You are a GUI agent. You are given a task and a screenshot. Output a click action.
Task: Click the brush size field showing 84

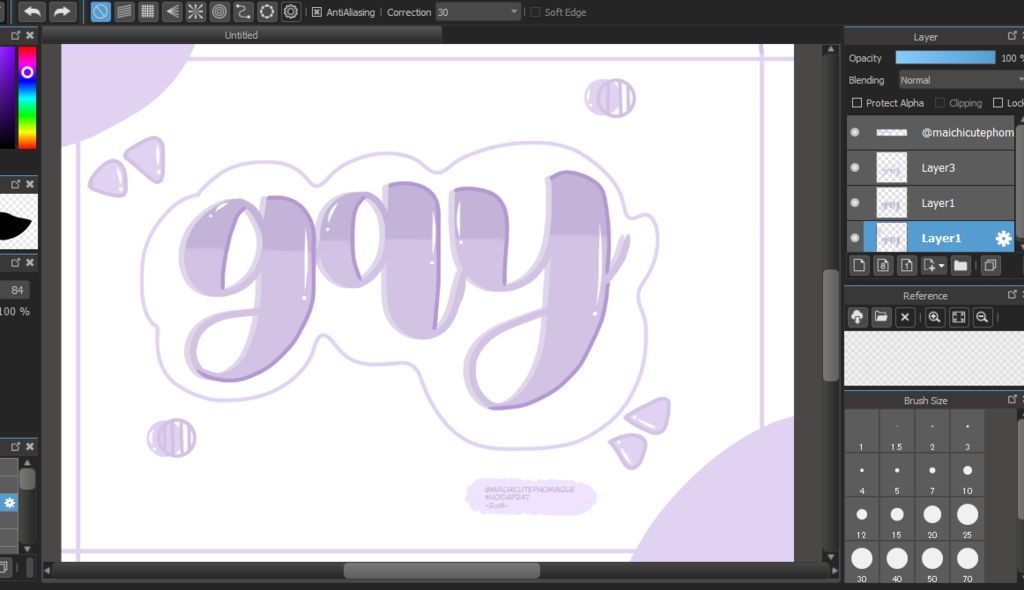[16, 290]
